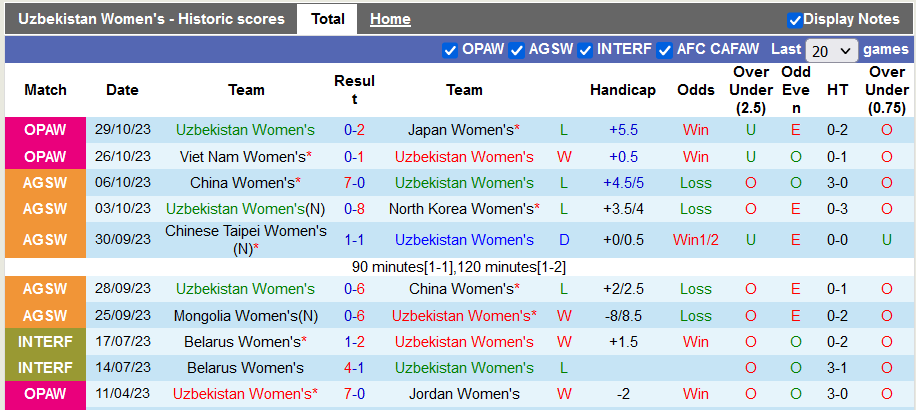Uncheck the OPAW competition filter

pyautogui.click(x=450, y=49)
